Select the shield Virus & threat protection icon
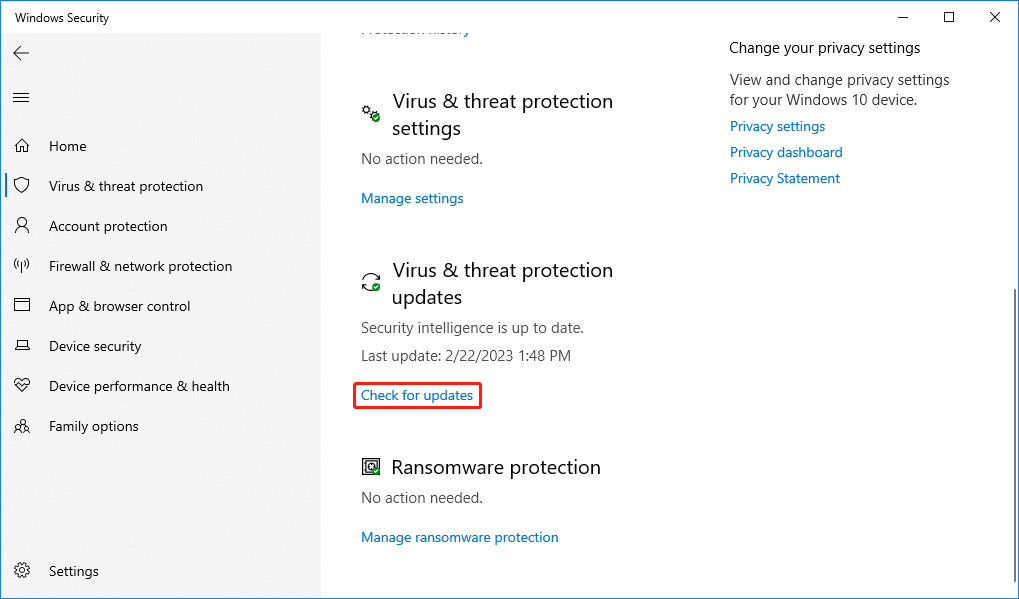Image resolution: width=1019 pixels, height=599 pixels. (22, 186)
